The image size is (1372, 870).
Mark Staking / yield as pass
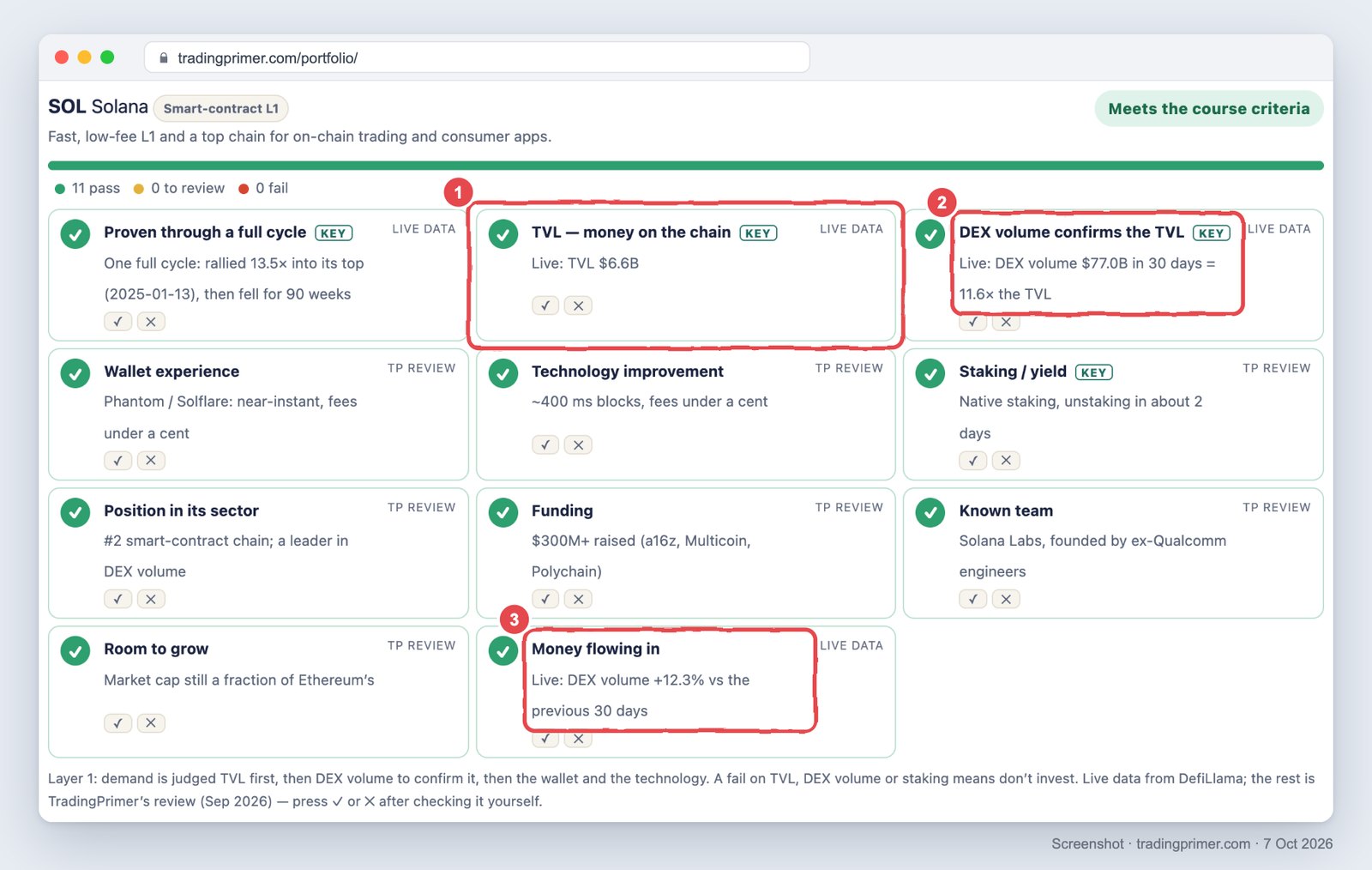[972, 460]
